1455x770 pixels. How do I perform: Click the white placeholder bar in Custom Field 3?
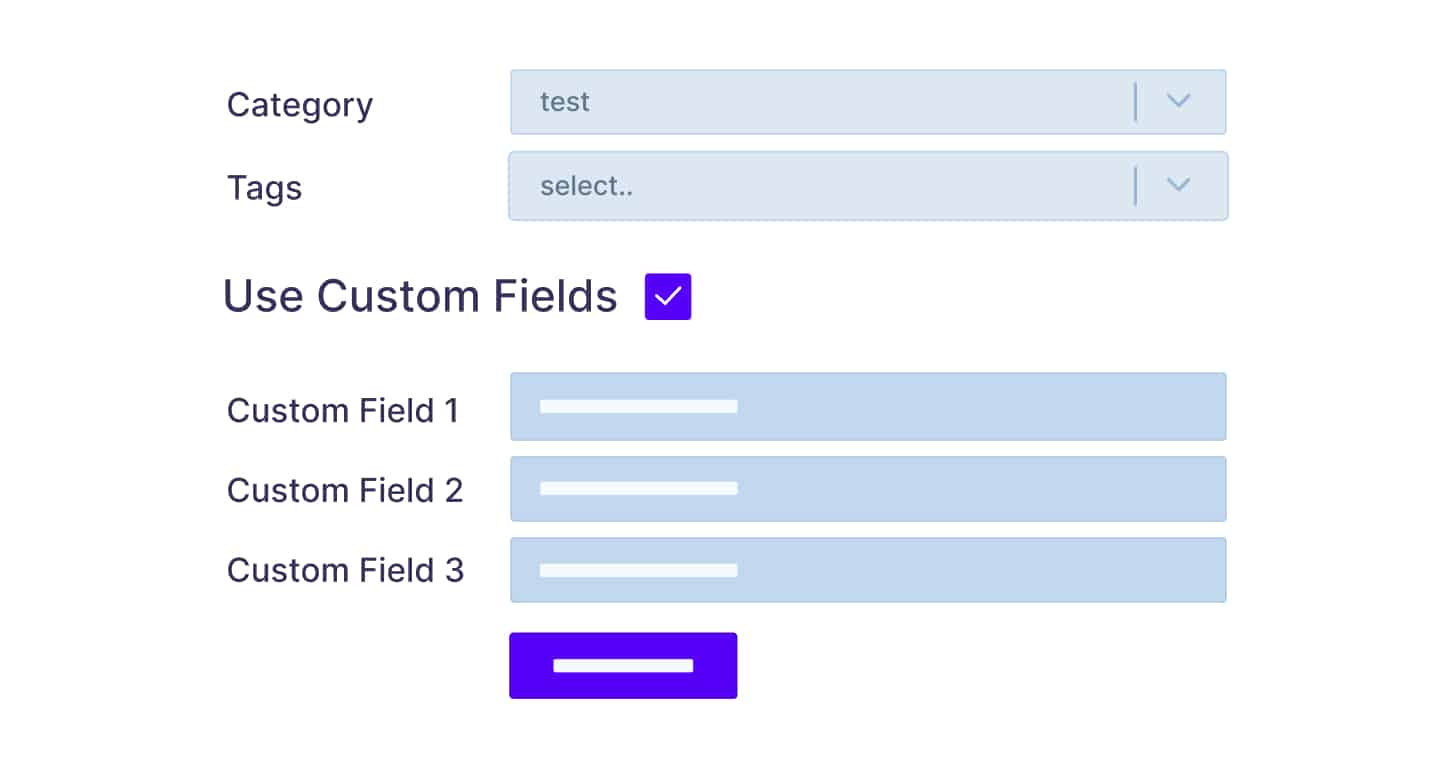(639, 571)
